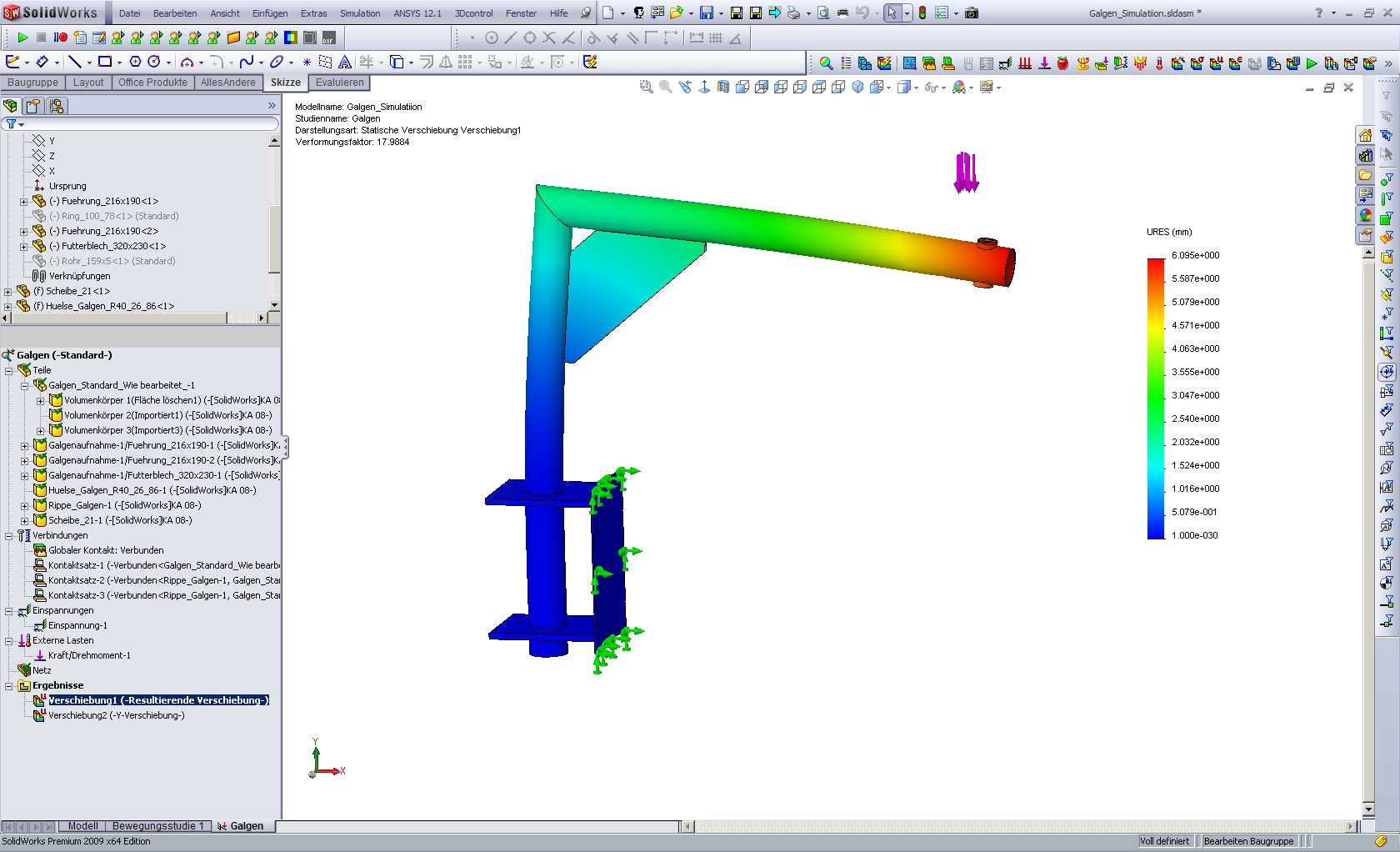The height and width of the screenshot is (852, 1400).
Task: Open the PropertyManager panel tab icon
Action: 32,106
